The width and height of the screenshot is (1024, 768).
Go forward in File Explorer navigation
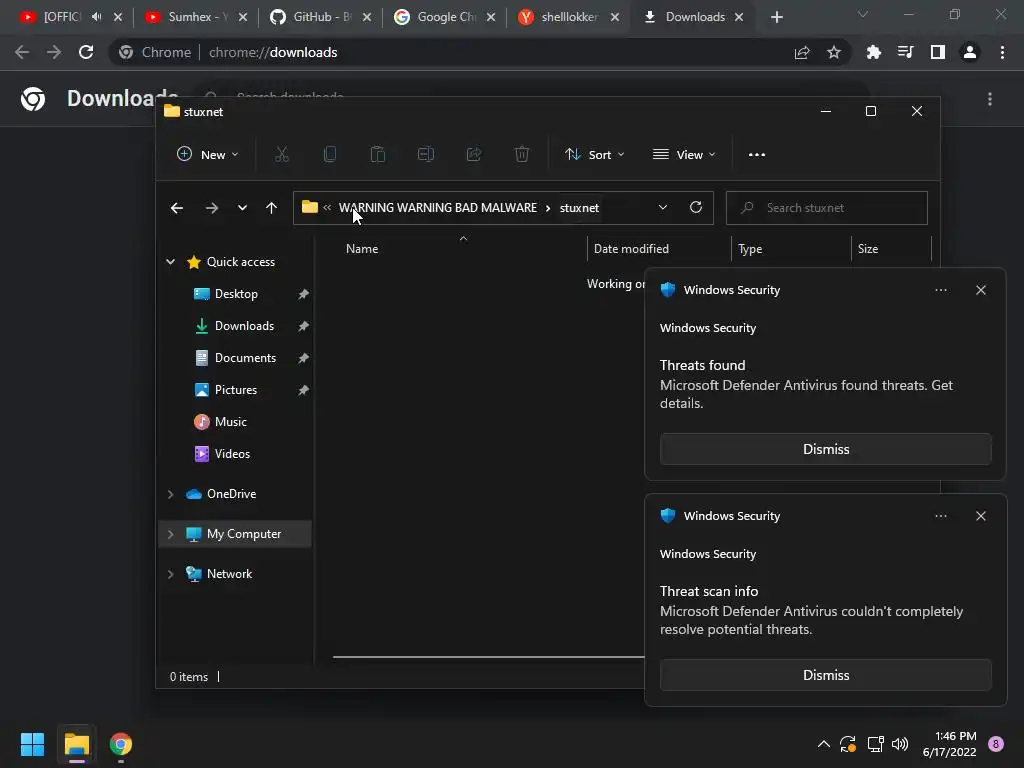coord(212,208)
